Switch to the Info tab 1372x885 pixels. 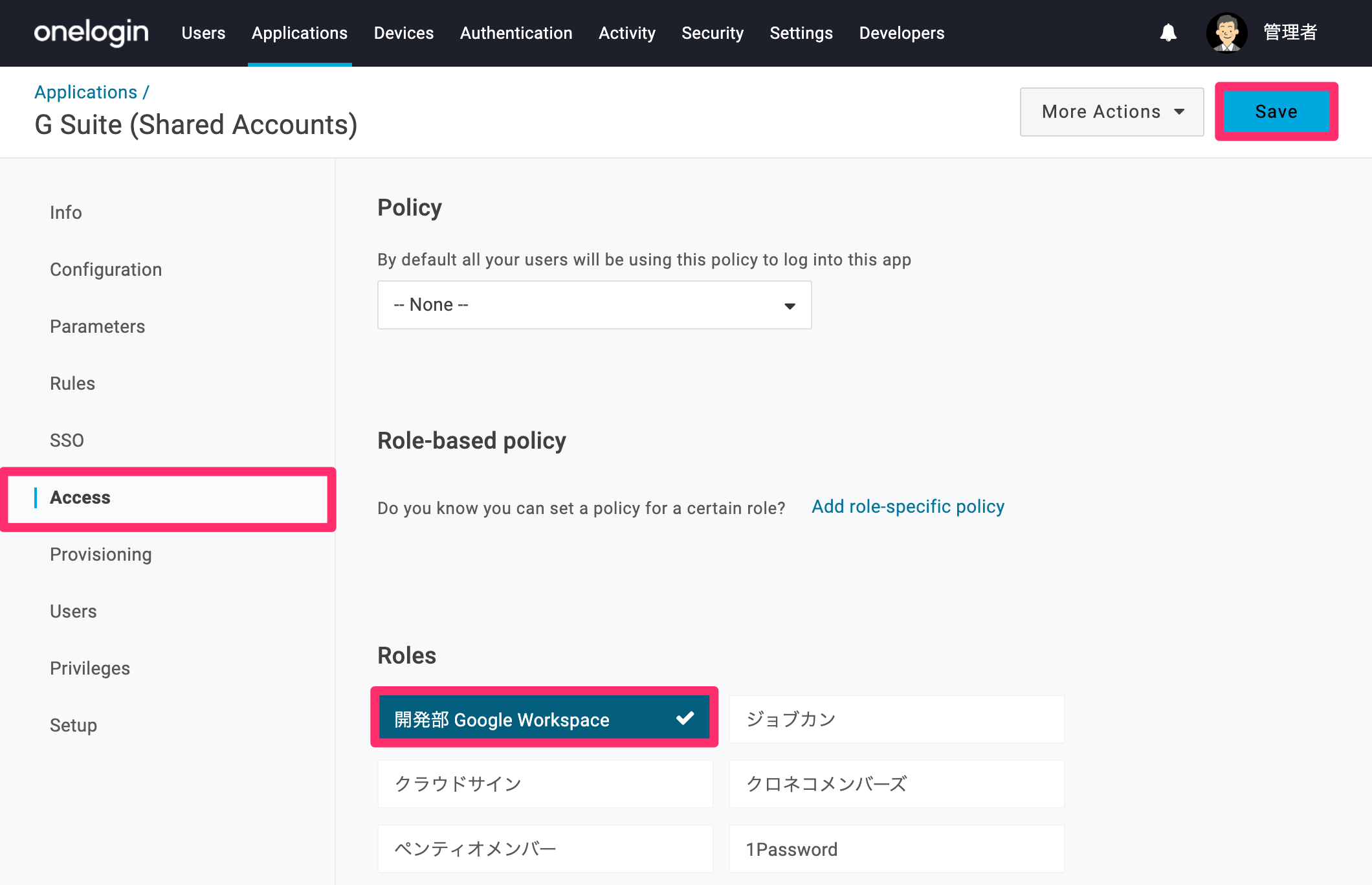click(66, 212)
